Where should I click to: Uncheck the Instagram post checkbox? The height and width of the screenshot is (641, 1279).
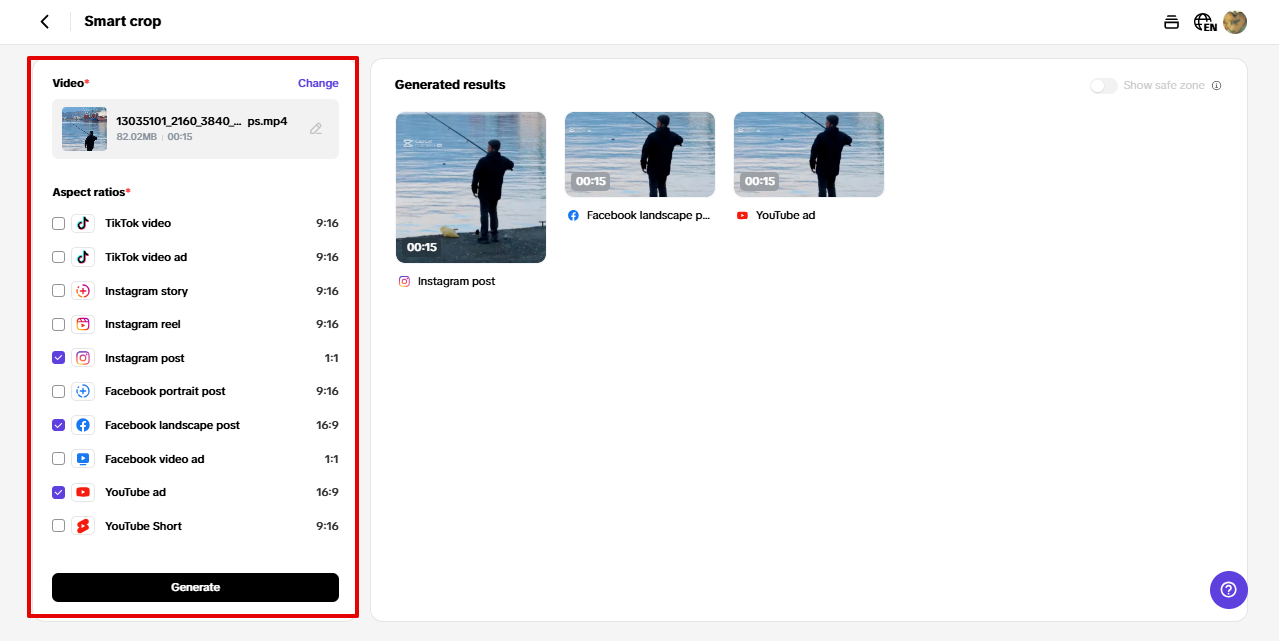click(59, 358)
